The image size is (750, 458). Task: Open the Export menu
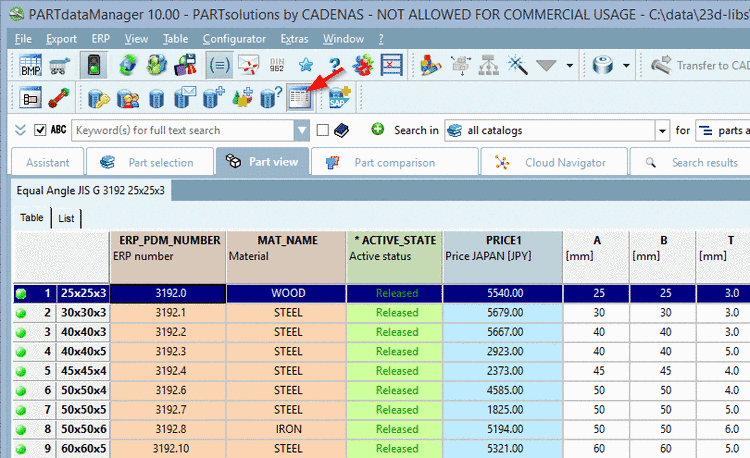click(x=61, y=39)
